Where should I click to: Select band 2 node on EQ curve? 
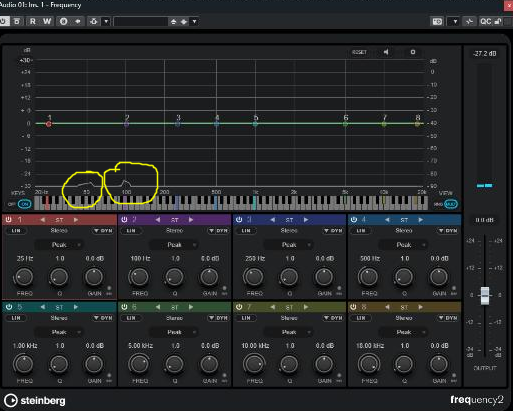click(126, 124)
